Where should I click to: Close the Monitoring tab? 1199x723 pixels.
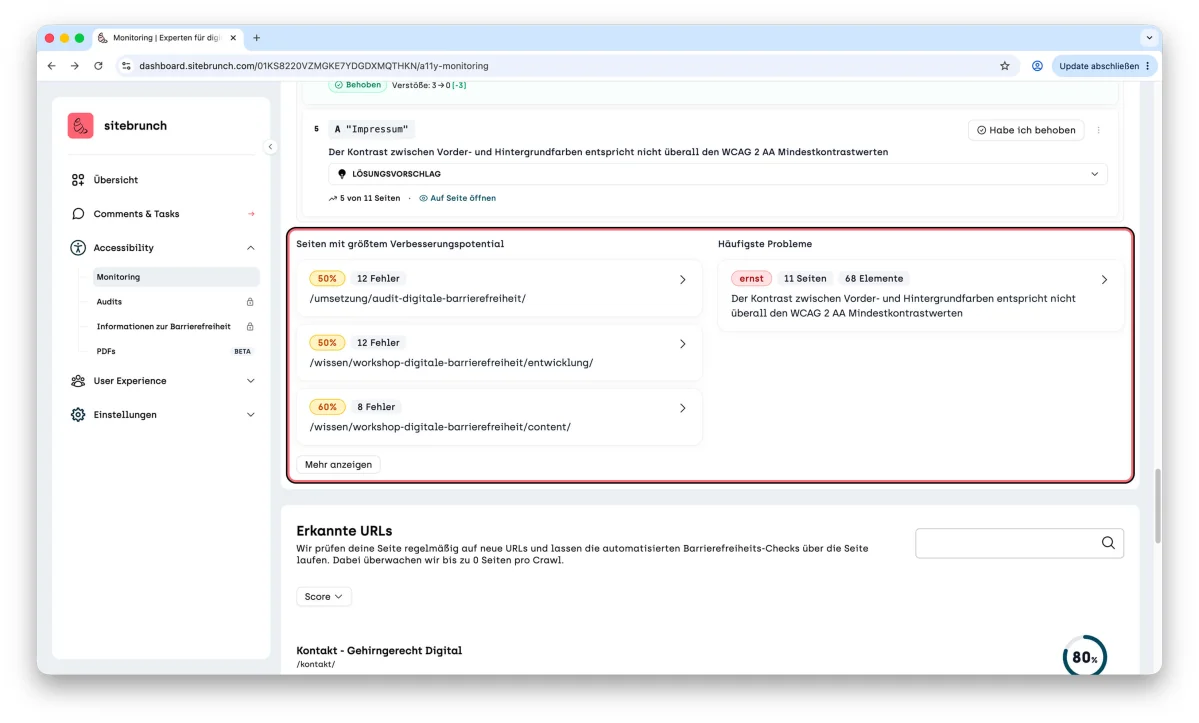pos(233,37)
